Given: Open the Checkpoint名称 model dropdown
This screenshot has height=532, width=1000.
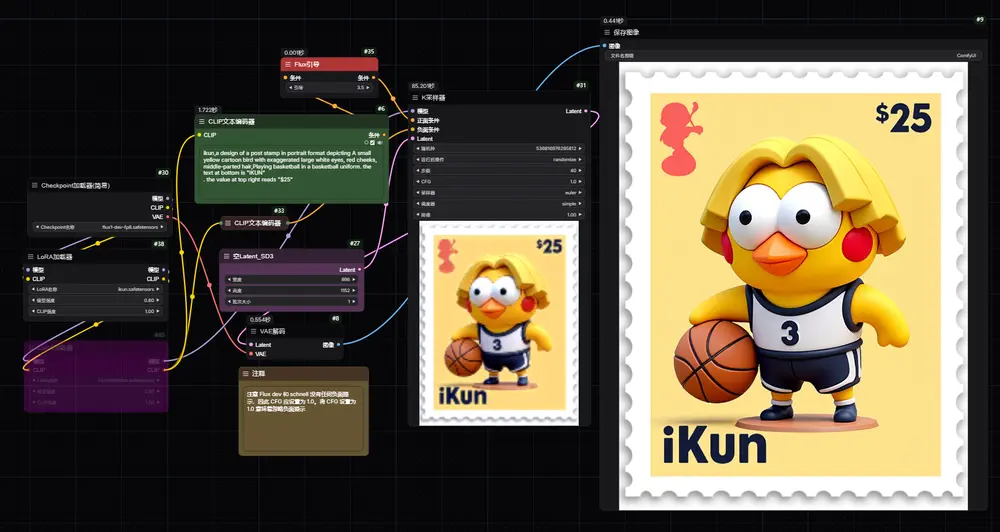Looking at the screenshot, I should [98, 226].
